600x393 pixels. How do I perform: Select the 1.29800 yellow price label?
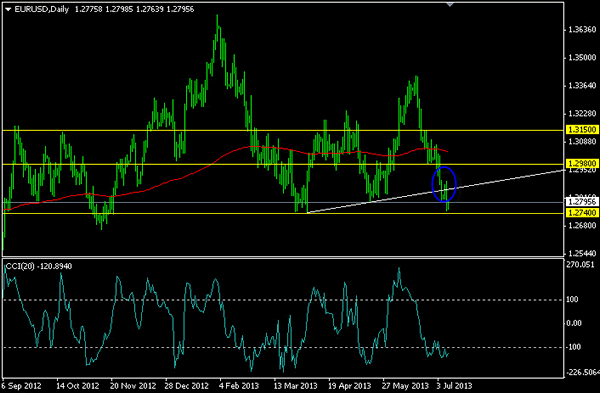[x=581, y=164]
